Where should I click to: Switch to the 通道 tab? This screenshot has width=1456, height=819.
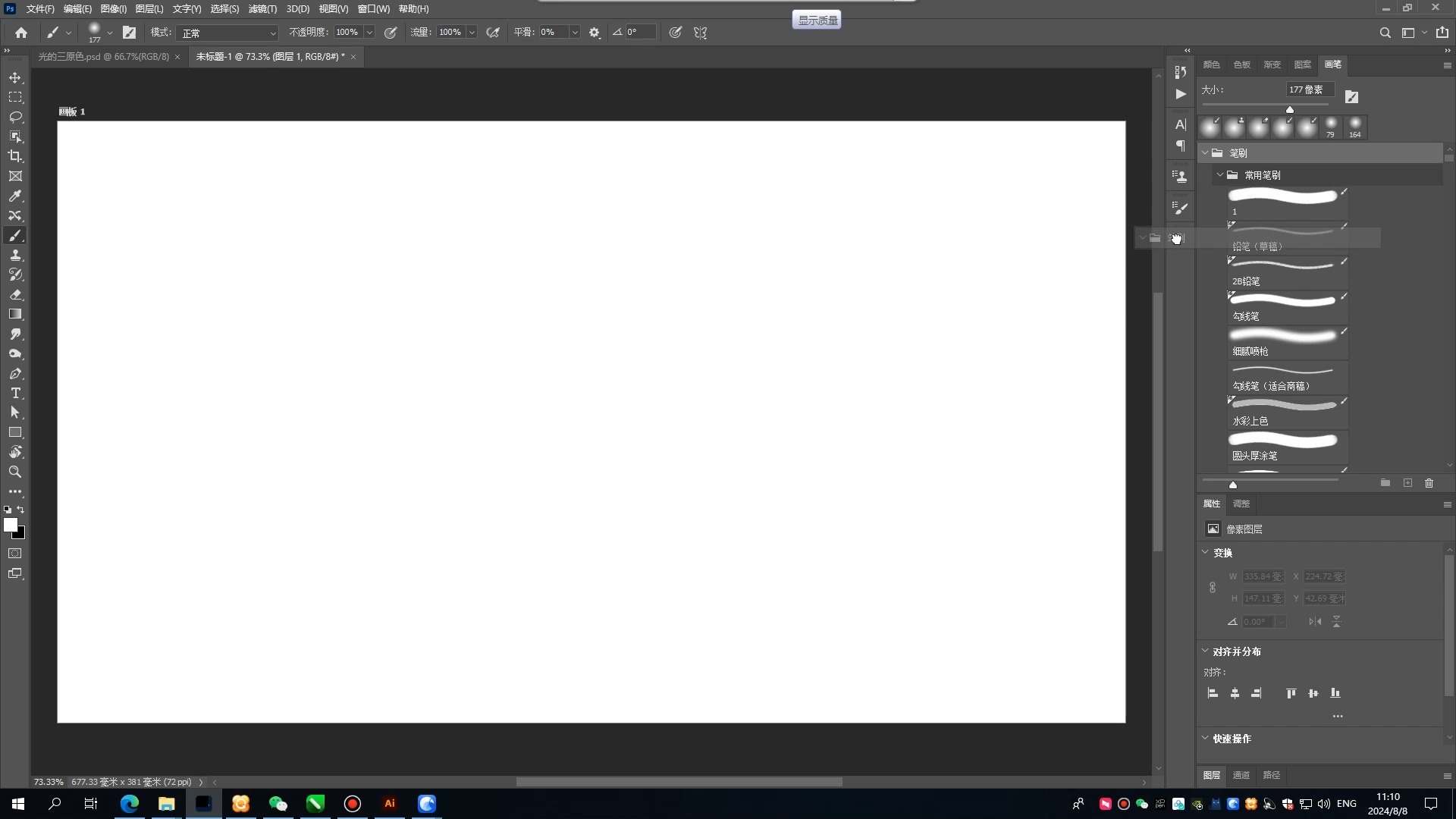(1241, 775)
